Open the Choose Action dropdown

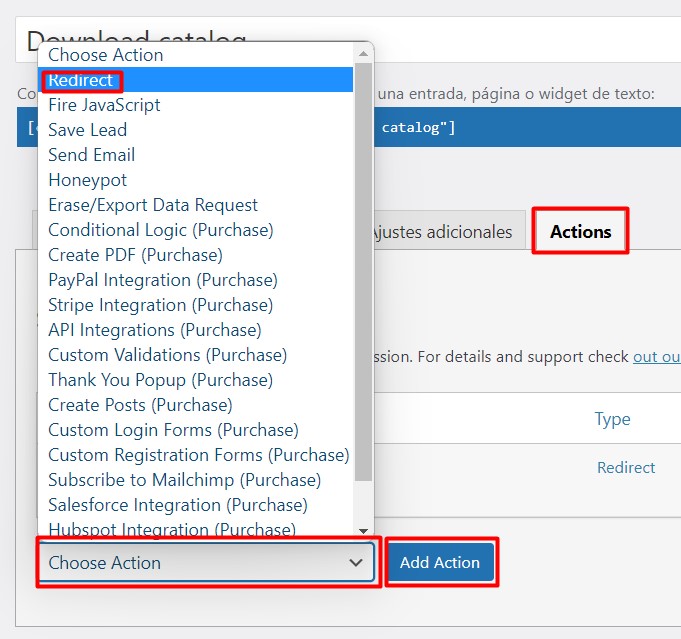[206, 563]
